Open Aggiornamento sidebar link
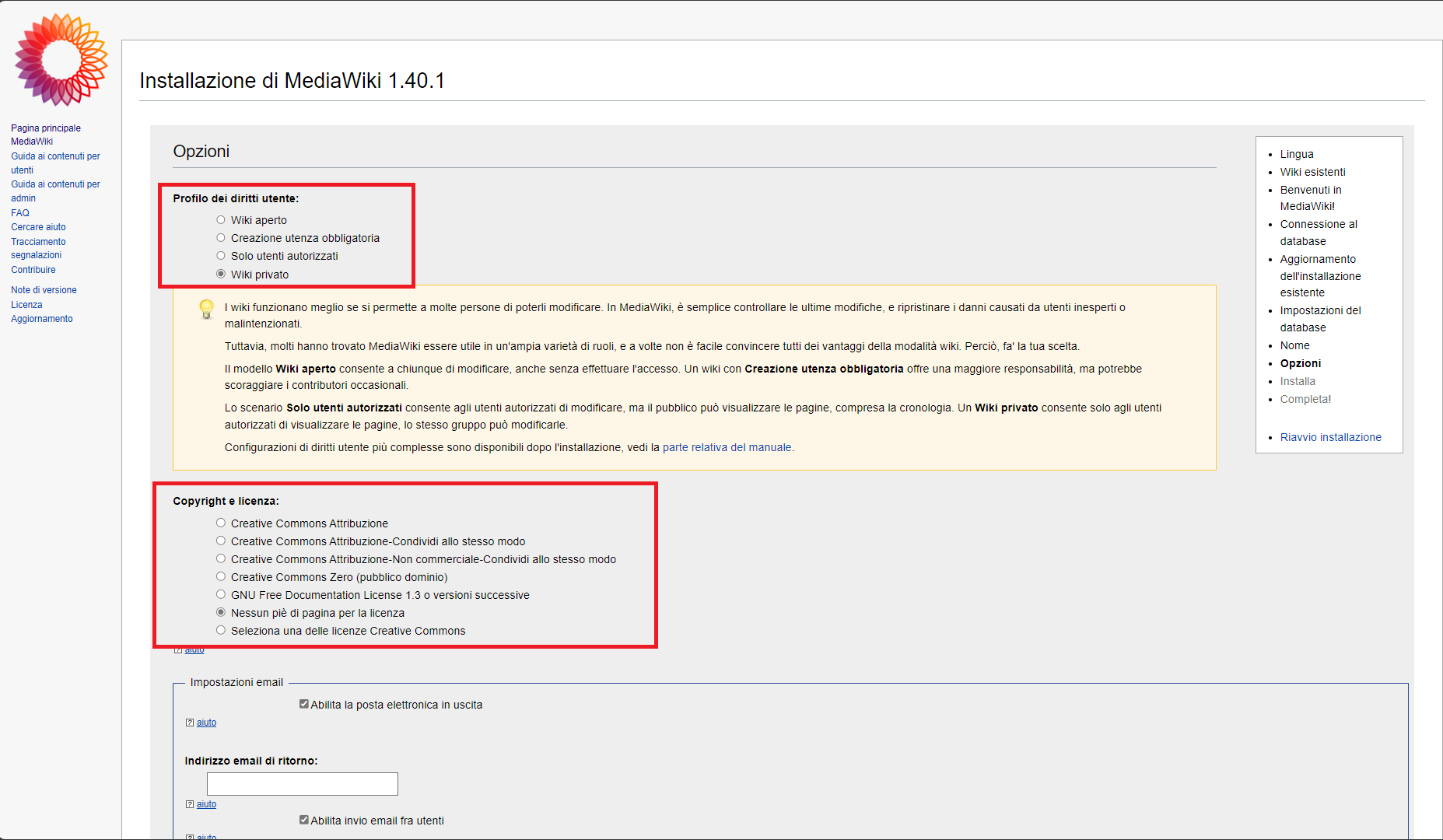This screenshot has height=840, width=1443. (42, 319)
